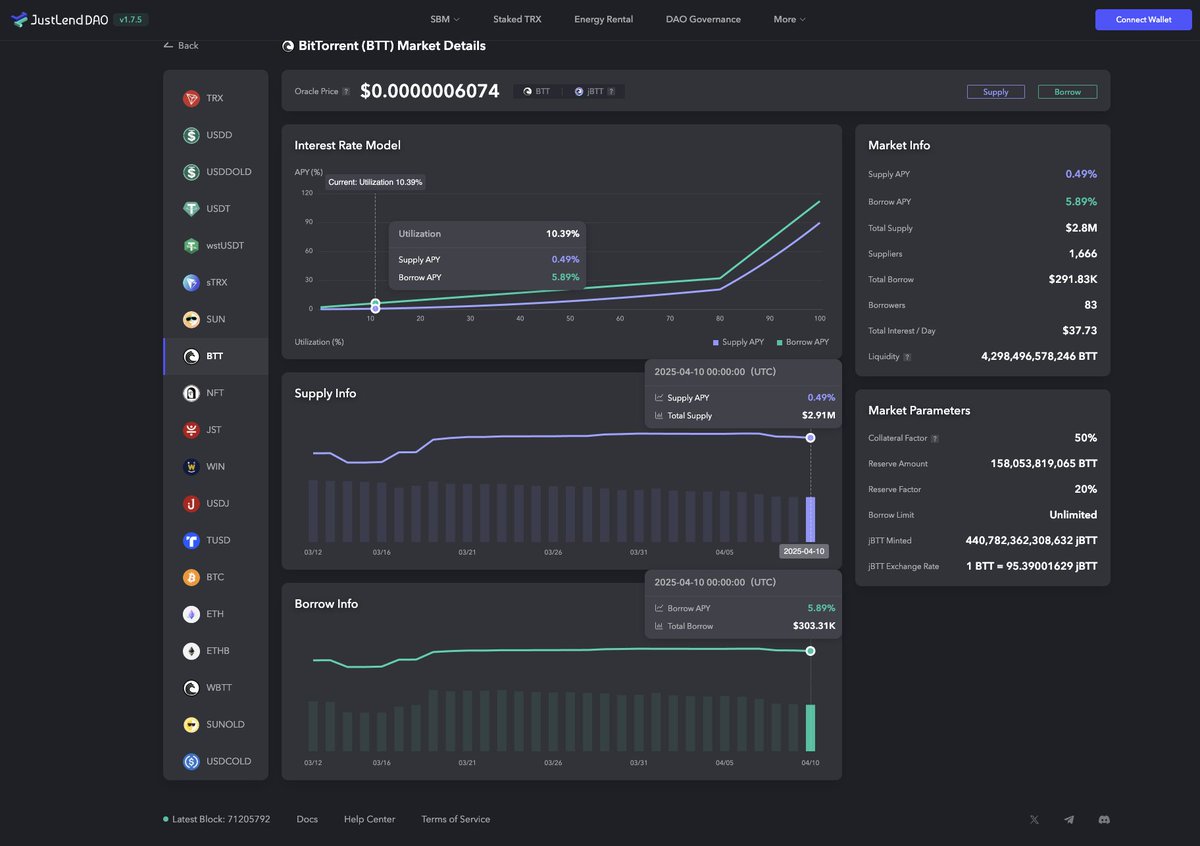Select the TRX token icon
The height and width of the screenshot is (846, 1200).
[x=191, y=98]
